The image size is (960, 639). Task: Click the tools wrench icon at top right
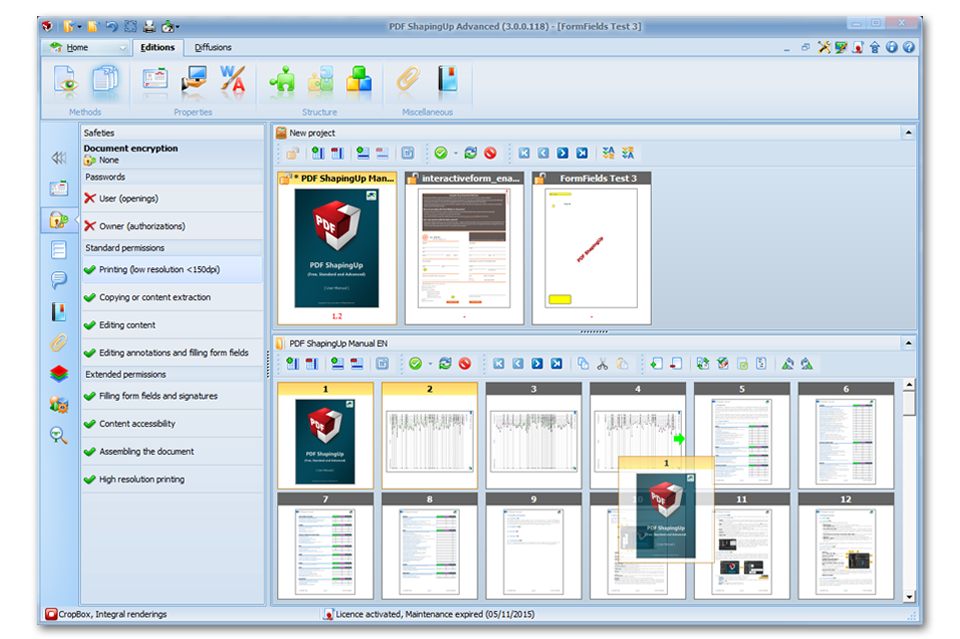pos(824,47)
